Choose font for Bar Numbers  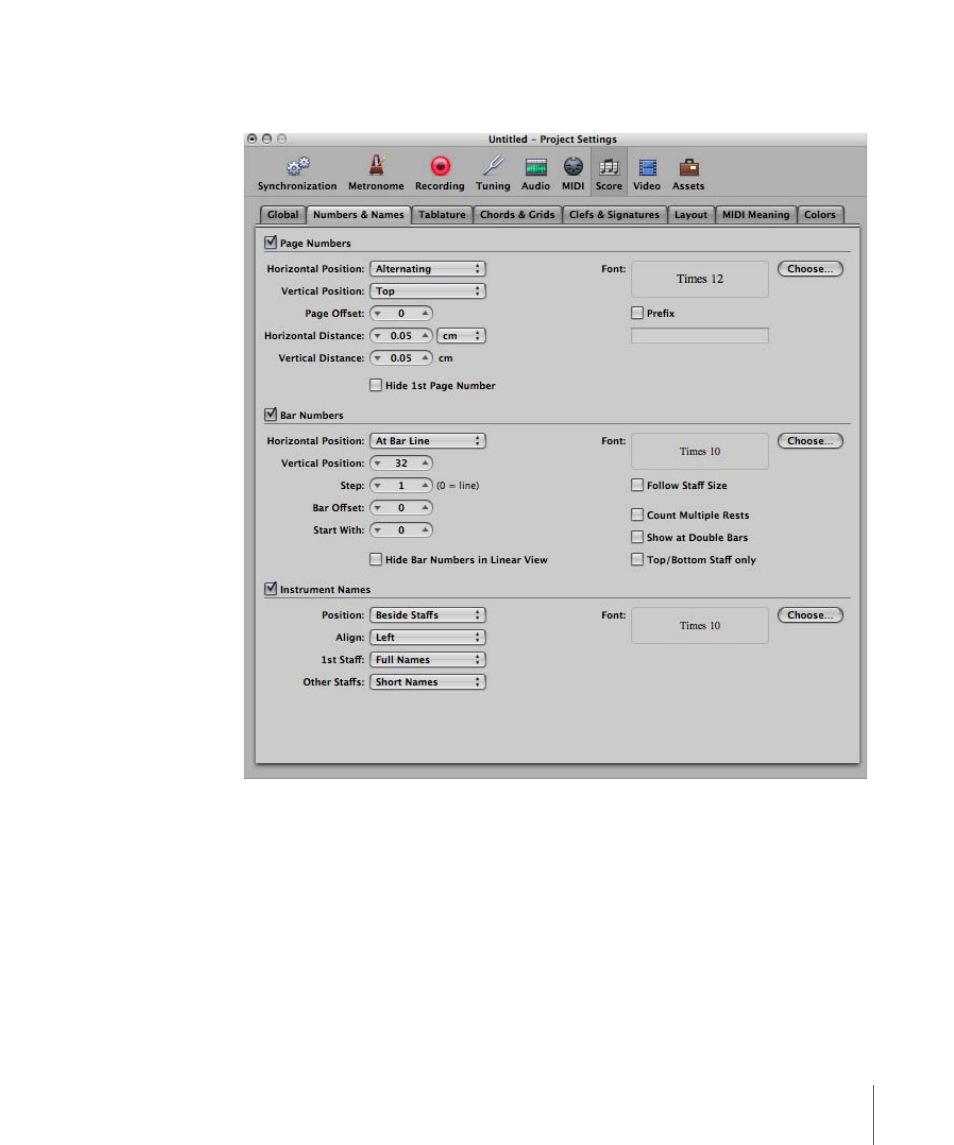pos(810,441)
